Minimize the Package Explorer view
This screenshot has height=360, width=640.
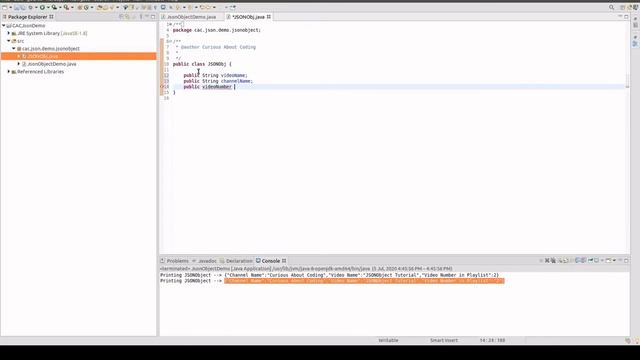click(147, 17)
